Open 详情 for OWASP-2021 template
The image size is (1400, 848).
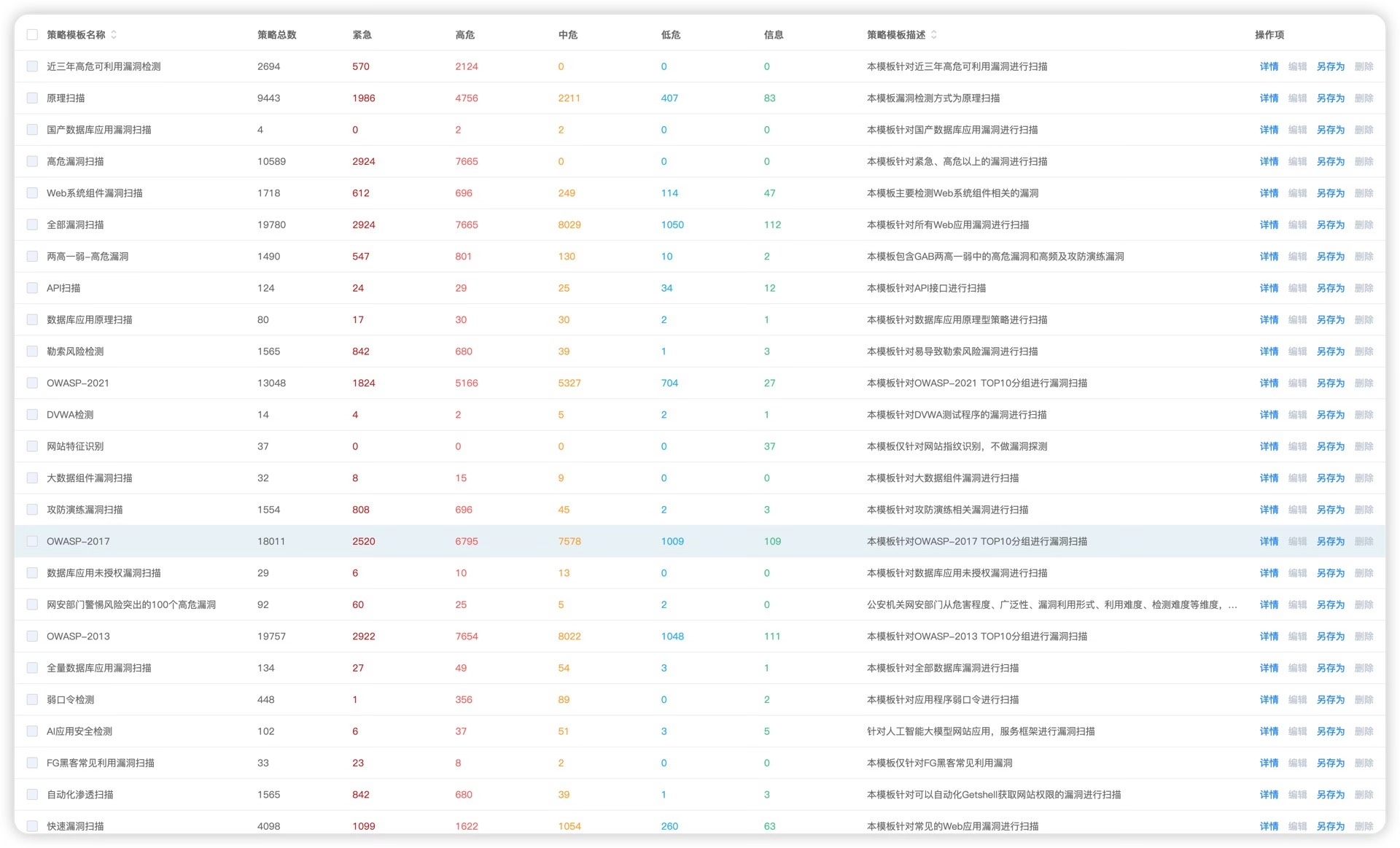(1269, 383)
